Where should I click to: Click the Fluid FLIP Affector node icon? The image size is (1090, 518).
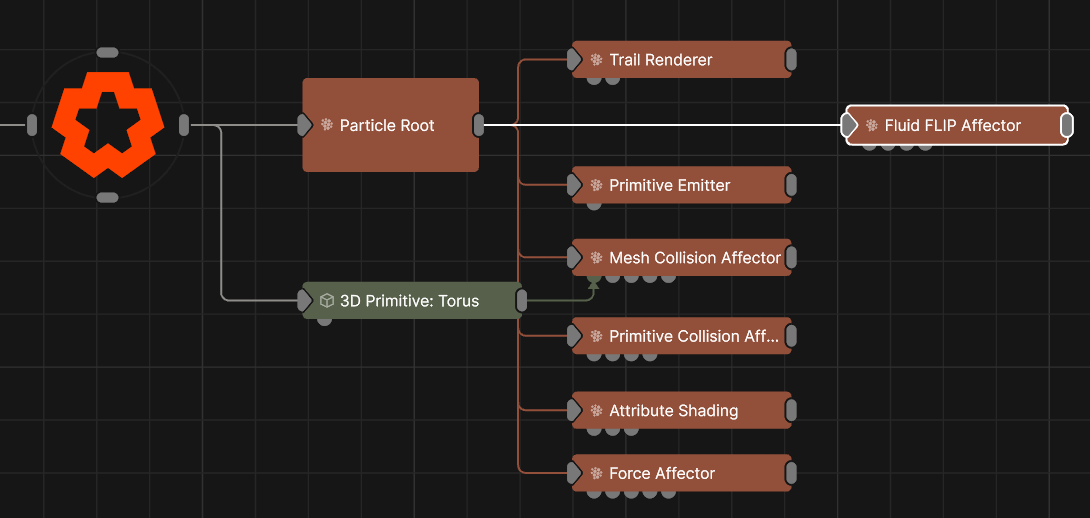click(x=871, y=126)
